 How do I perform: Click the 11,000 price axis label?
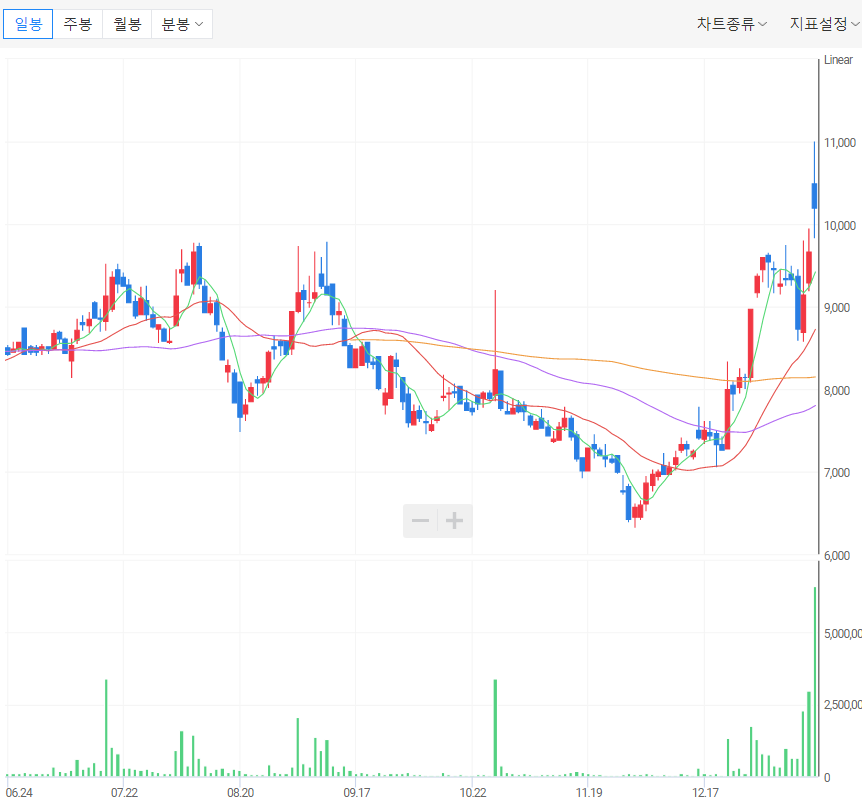(839, 143)
